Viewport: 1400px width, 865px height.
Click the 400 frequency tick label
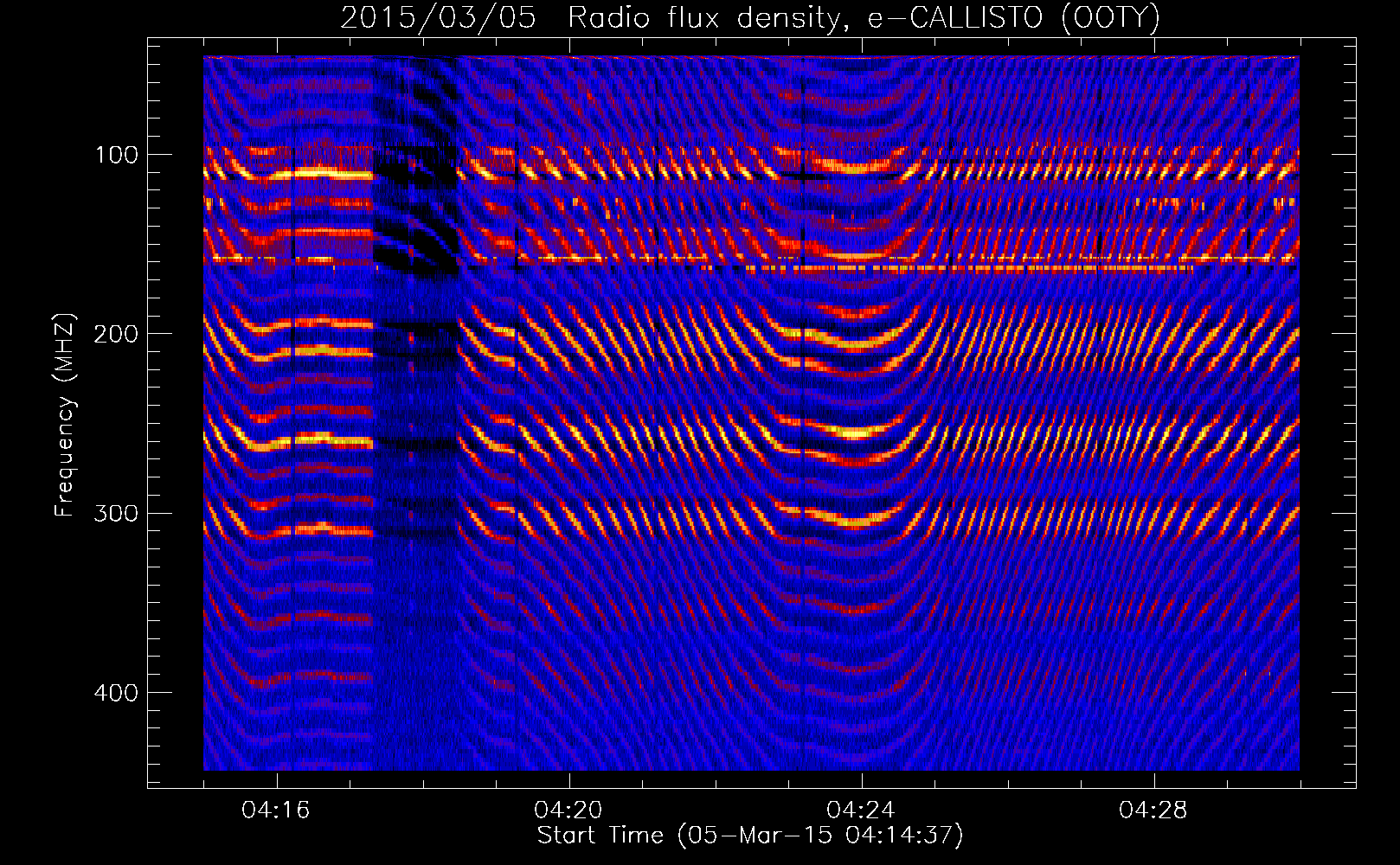click(117, 693)
